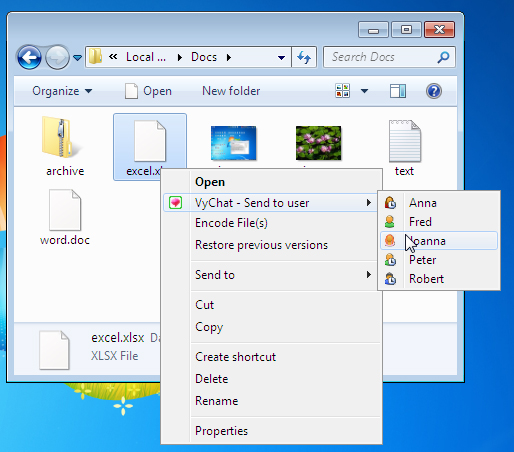Expand the Send to submenu arrow
Viewport: 514px width, 452px height.
pyautogui.click(x=368, y=275)
